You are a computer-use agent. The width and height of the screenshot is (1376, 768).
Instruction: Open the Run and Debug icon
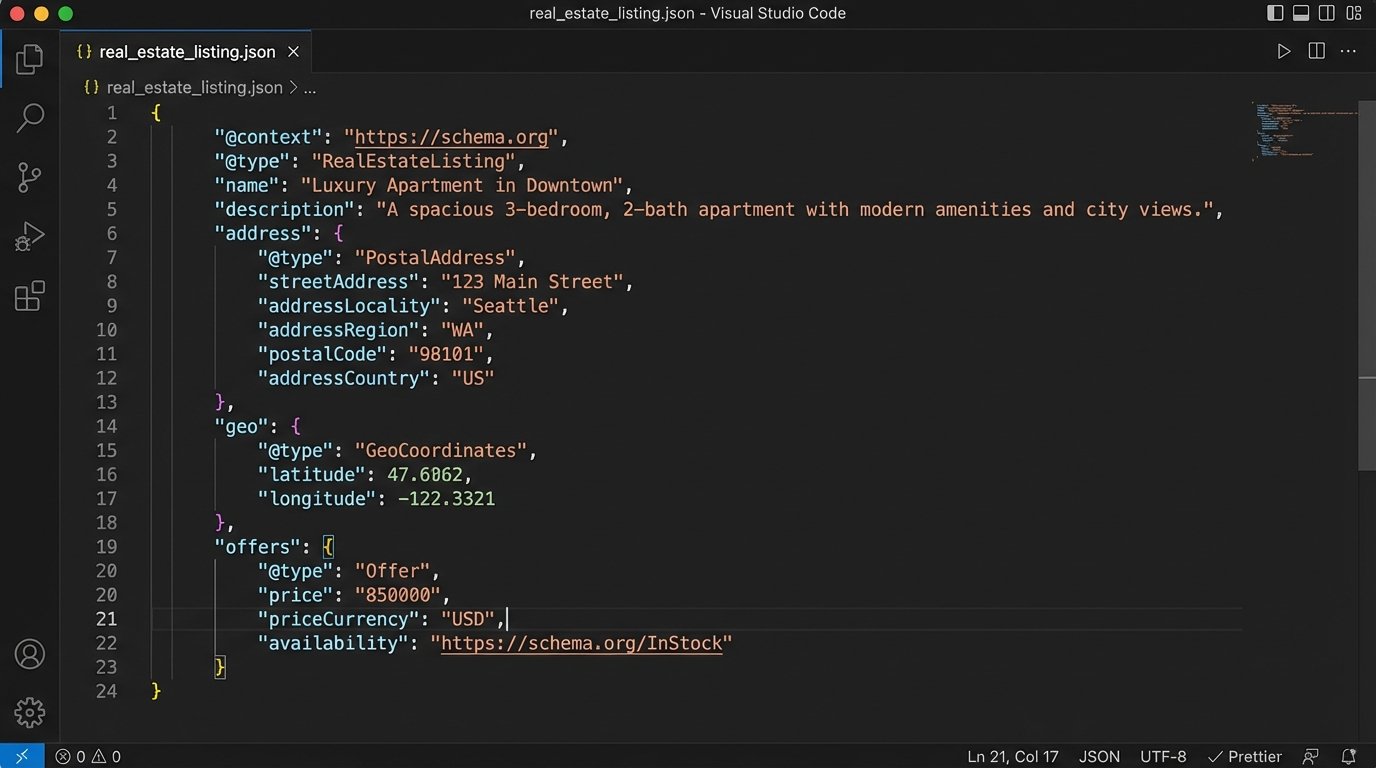(x=29, y=236)
